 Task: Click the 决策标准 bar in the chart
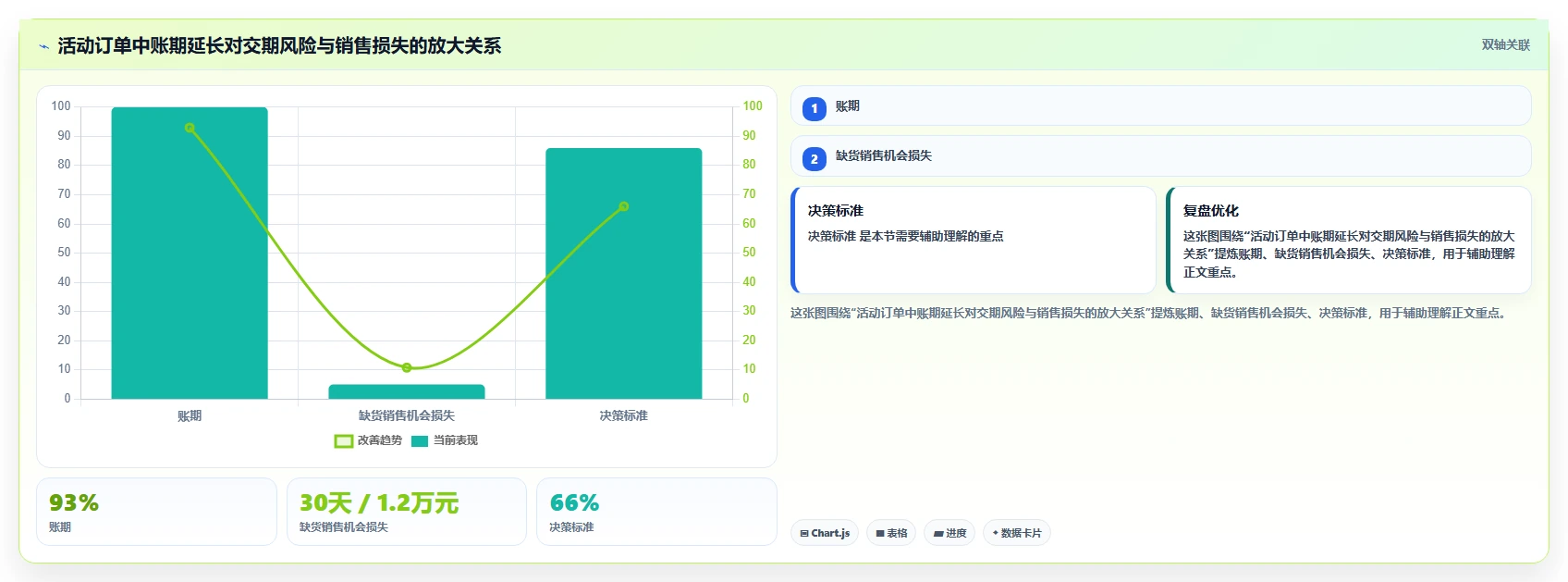(624, 273)
